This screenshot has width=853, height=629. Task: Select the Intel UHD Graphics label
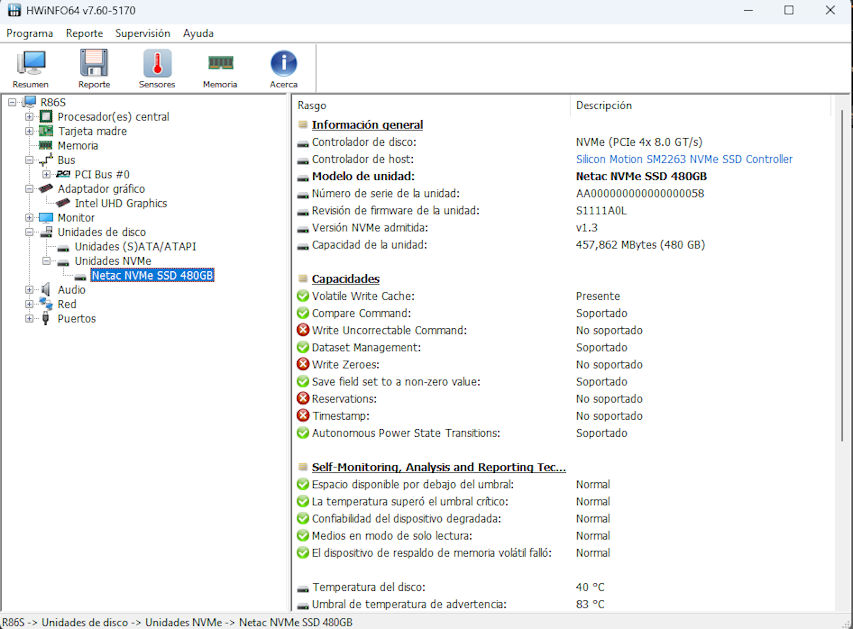[121, 203]
